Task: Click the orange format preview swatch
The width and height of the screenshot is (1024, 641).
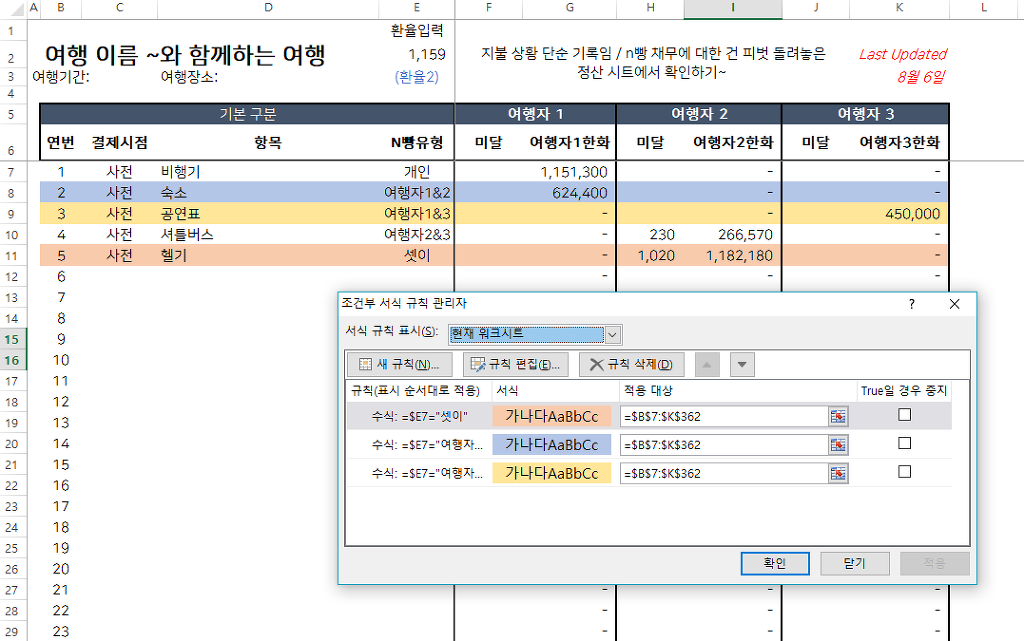Action: (x=551, y=416)
